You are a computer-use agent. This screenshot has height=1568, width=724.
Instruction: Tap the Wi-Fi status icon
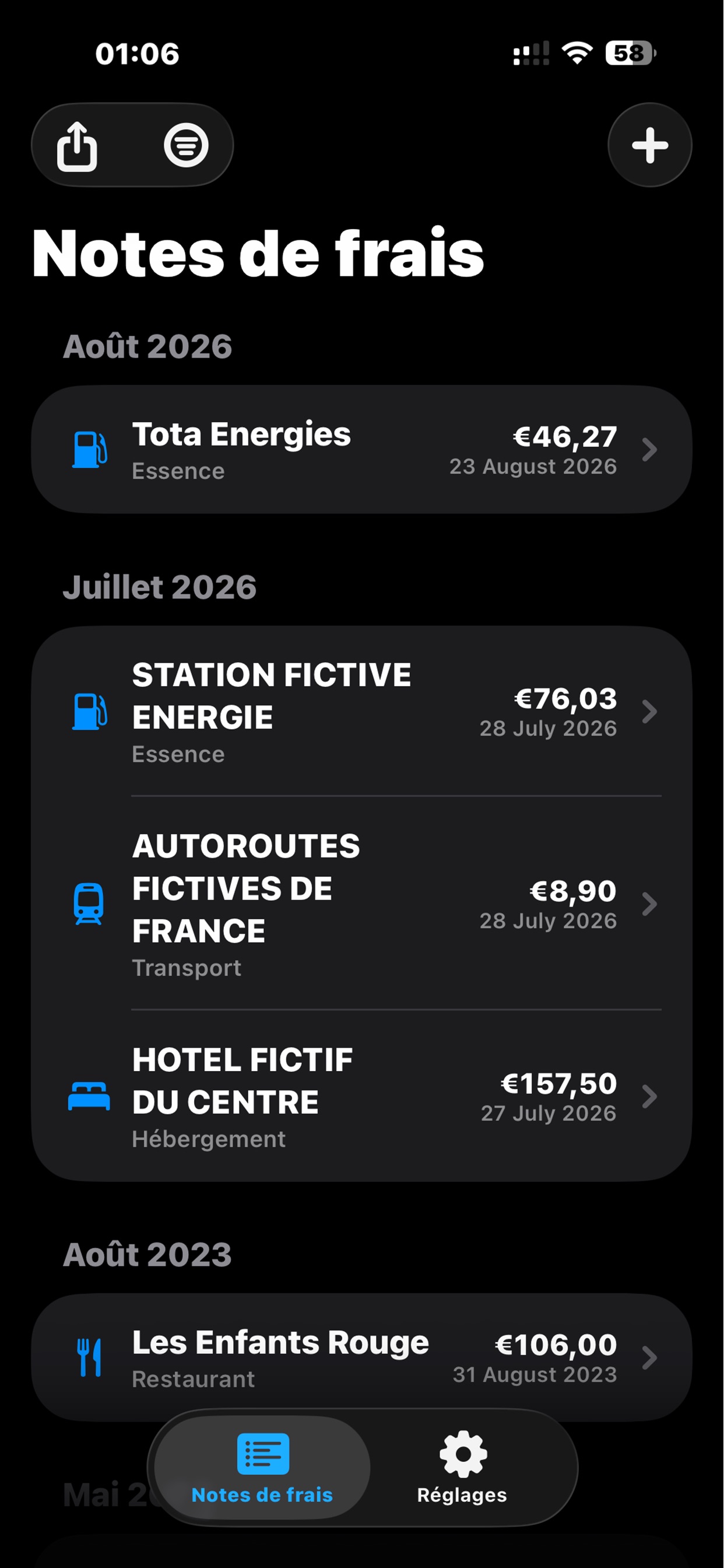click(x=577, y=53)
